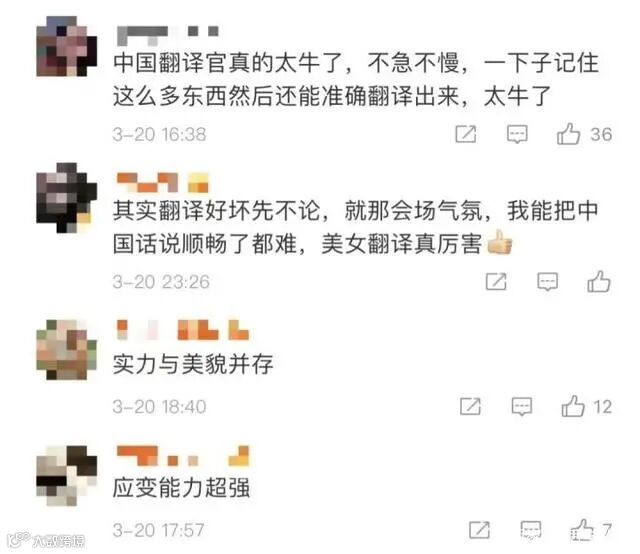Reply to the 16:38 comment via bubble icon
The image size is (640, 554).
[517, 134]
